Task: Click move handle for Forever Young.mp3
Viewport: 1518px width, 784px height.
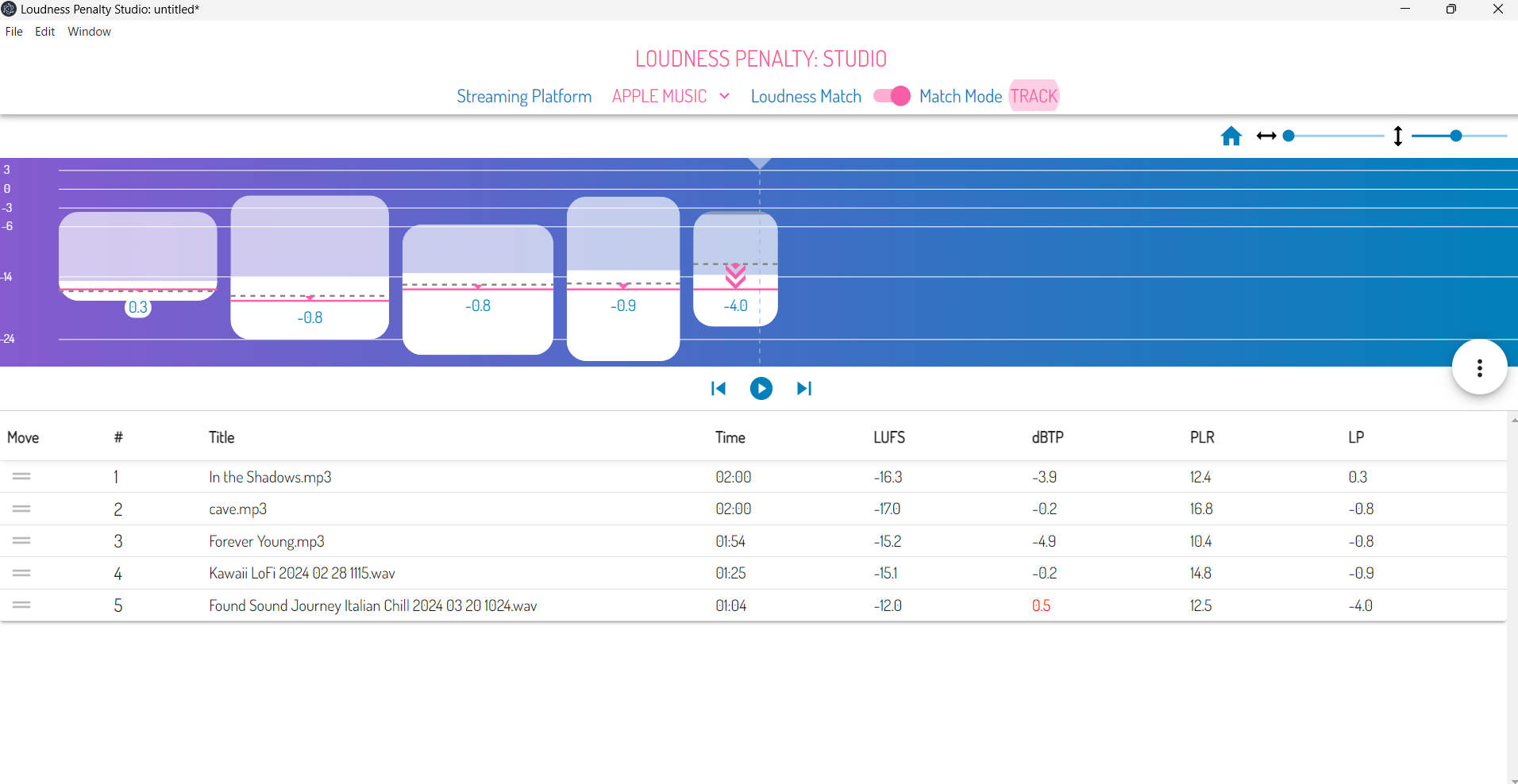Action: point(21,540)
